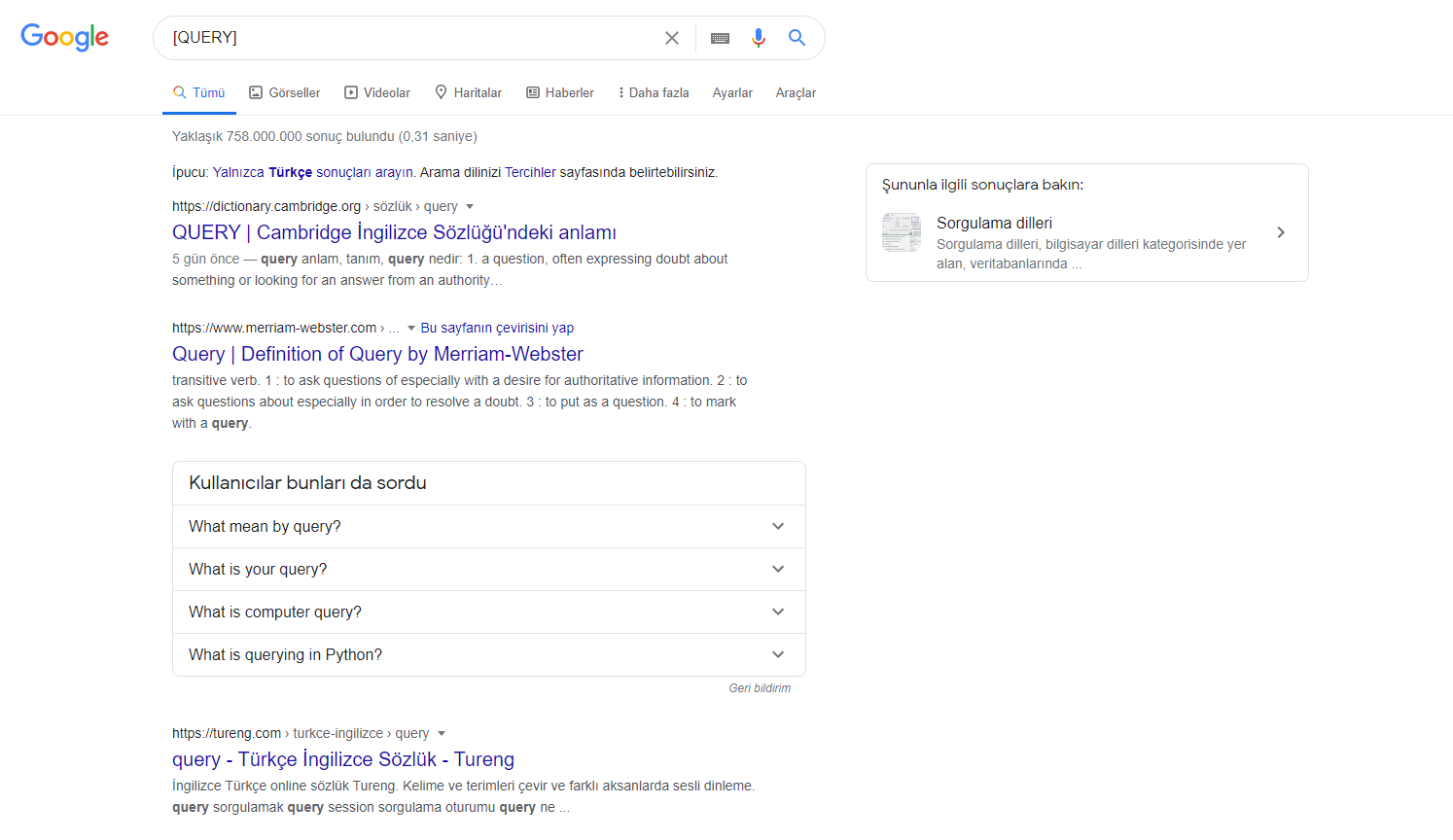Open Türkçe İngilizce Sözlük - Tureng result
Image resolution: width=1453 pixels, height=840 pixels.
(x=343, y=759)
